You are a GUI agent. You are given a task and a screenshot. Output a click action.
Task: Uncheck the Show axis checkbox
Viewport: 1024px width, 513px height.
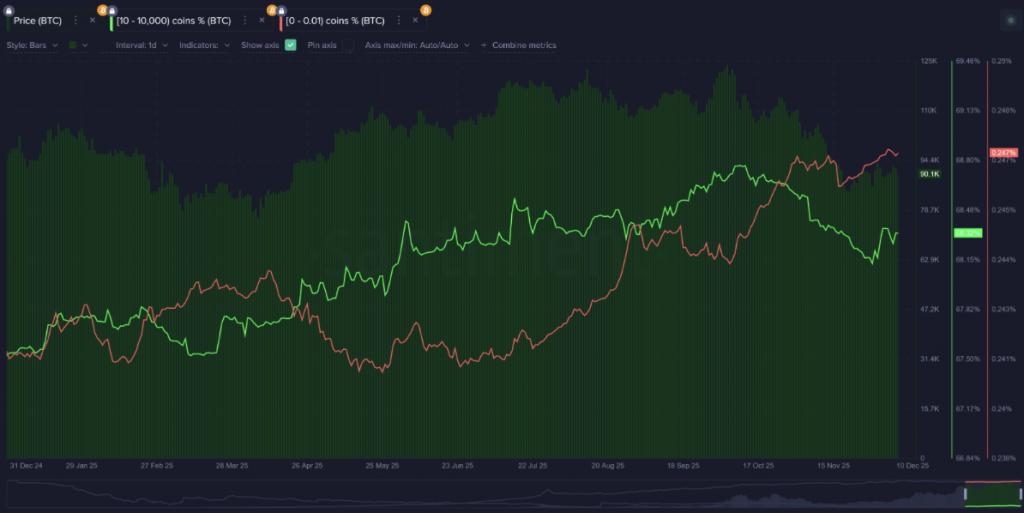291,45
